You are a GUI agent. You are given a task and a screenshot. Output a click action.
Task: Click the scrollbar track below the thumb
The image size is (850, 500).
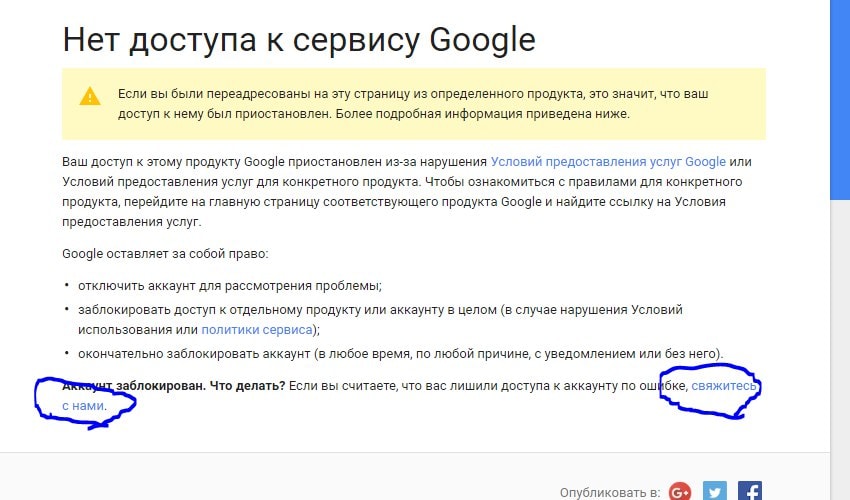click(840, 347)
